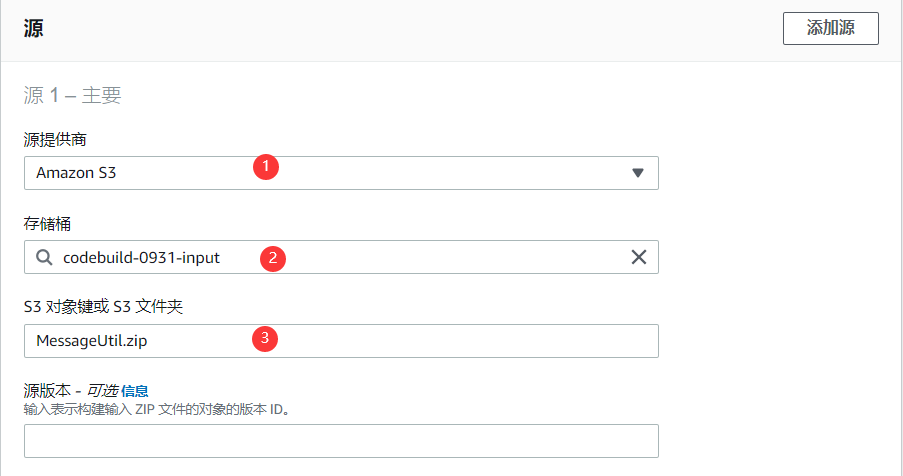Focus the codebuild-0931-input bucket field
Screen dimensions: 903x476
[341, 257]
